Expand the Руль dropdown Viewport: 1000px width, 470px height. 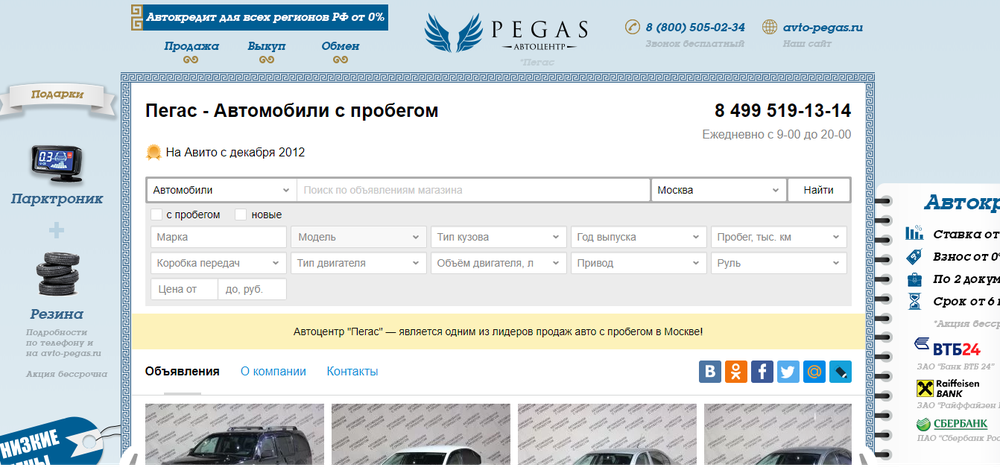tap(779, 263)
